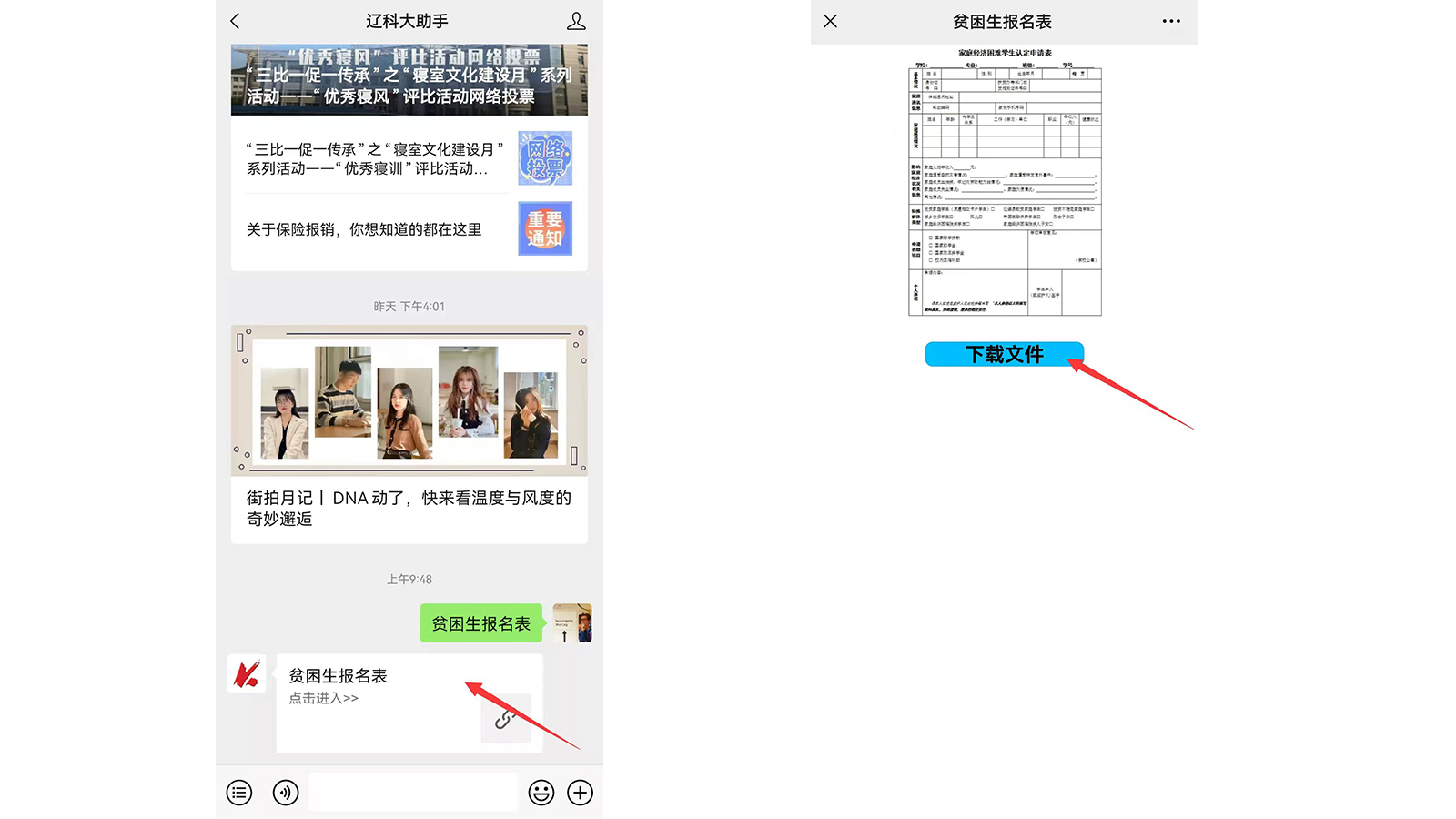Open the service menu list icon
The width and height of the screenshot is (1456, 819).
point(239,793)
